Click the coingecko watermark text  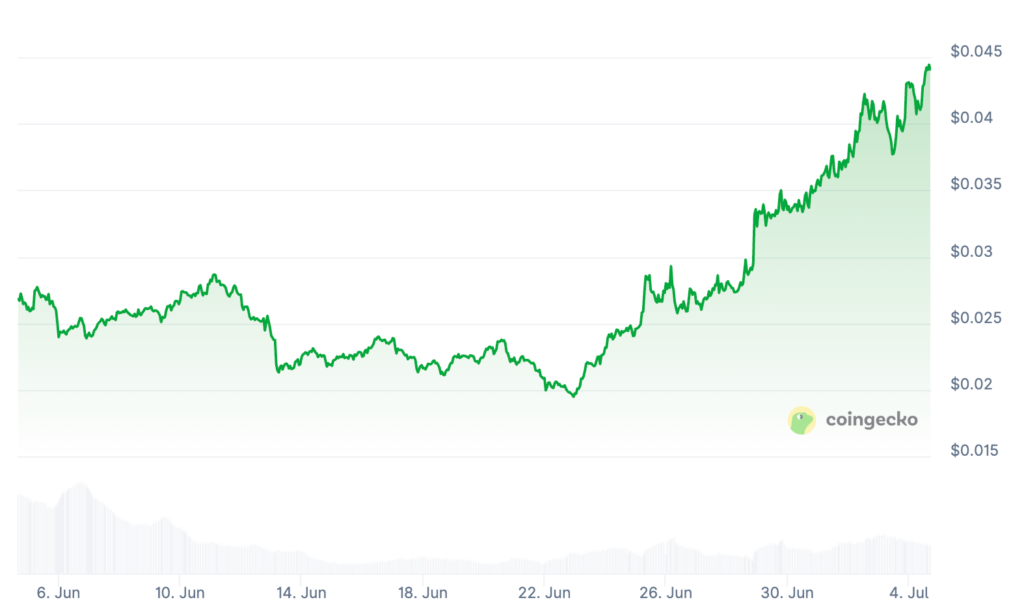point(871,420)
